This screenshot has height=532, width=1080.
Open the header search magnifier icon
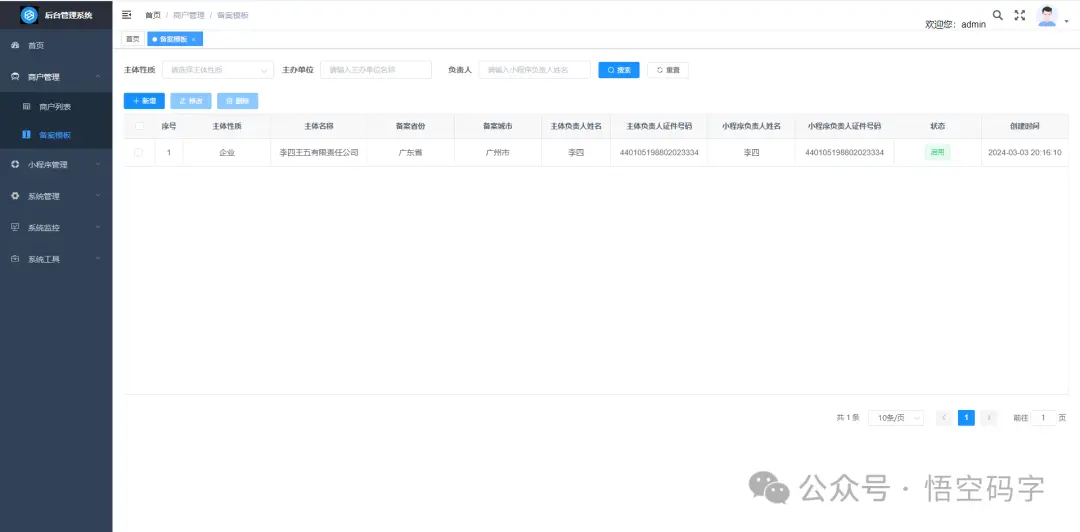[x=997, y=14]
